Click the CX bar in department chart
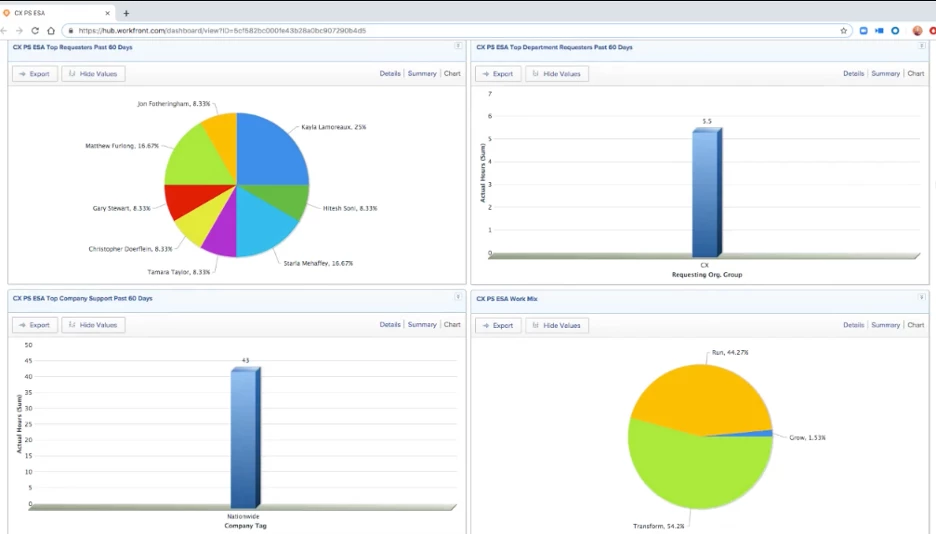The height and width of the screenshot is (534, 936). [707, 192]
